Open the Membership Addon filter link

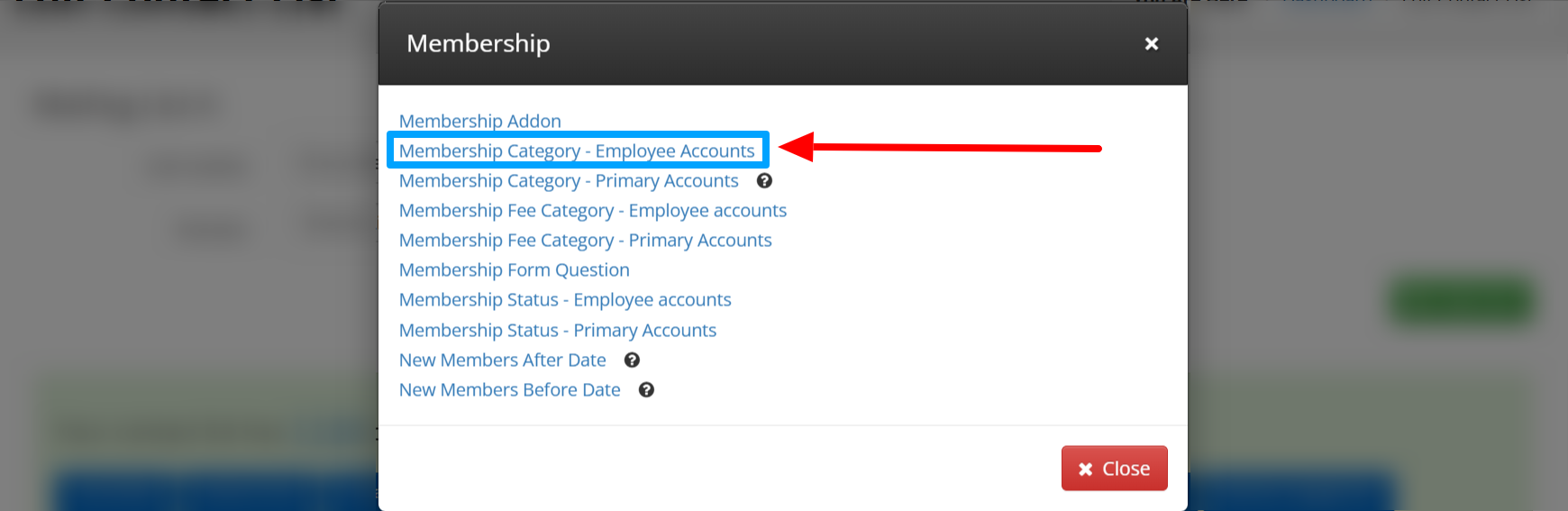(479, 121)
